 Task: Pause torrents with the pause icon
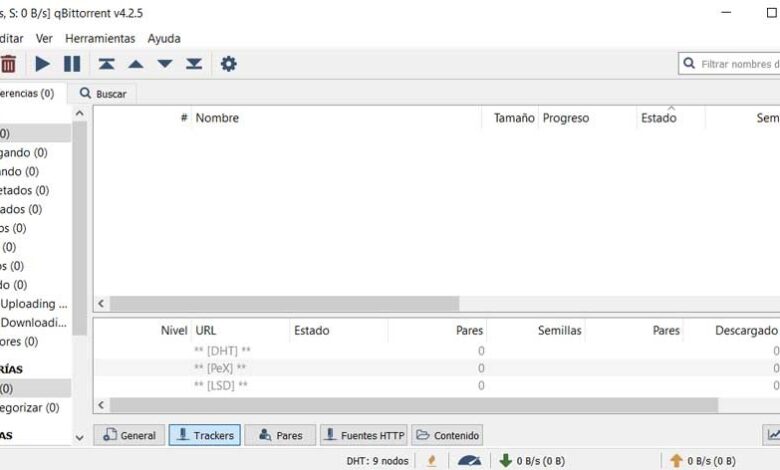[72, 64]
